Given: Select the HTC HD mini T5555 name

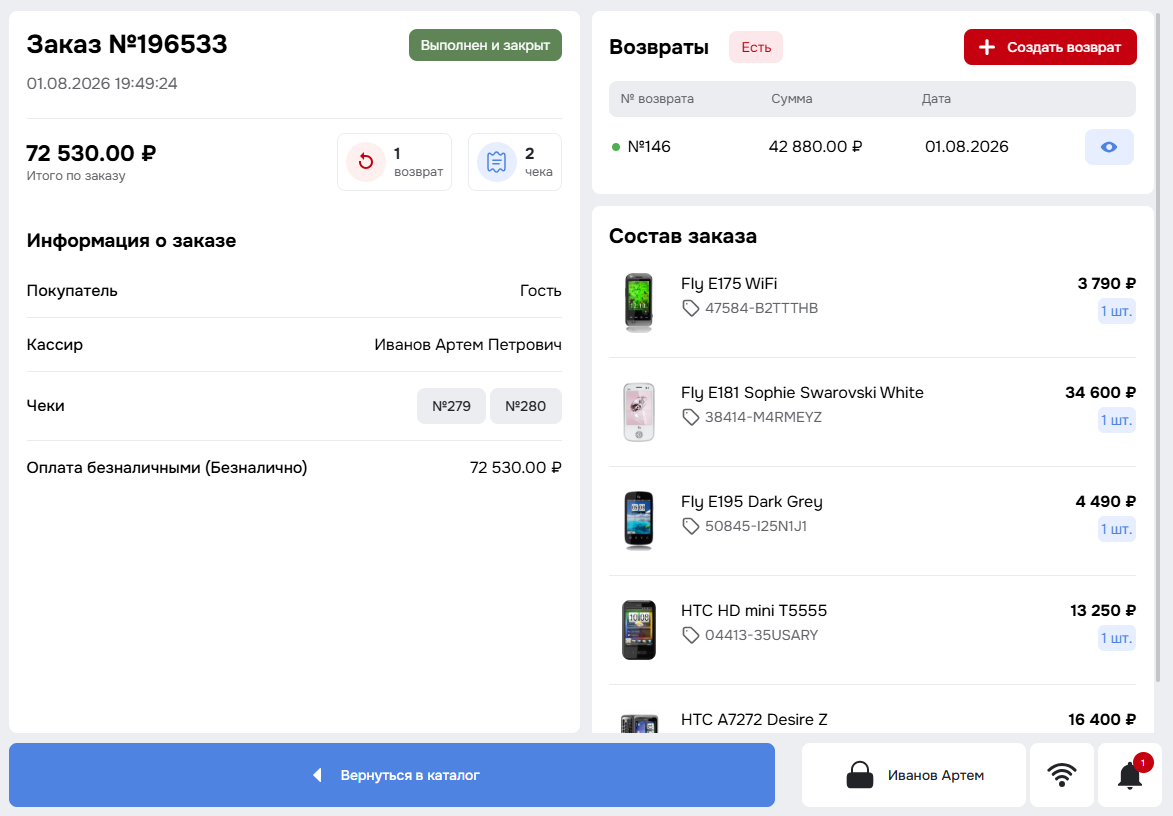Looking at the screenshot, I should pyautogui.click(x=753, y=611).
